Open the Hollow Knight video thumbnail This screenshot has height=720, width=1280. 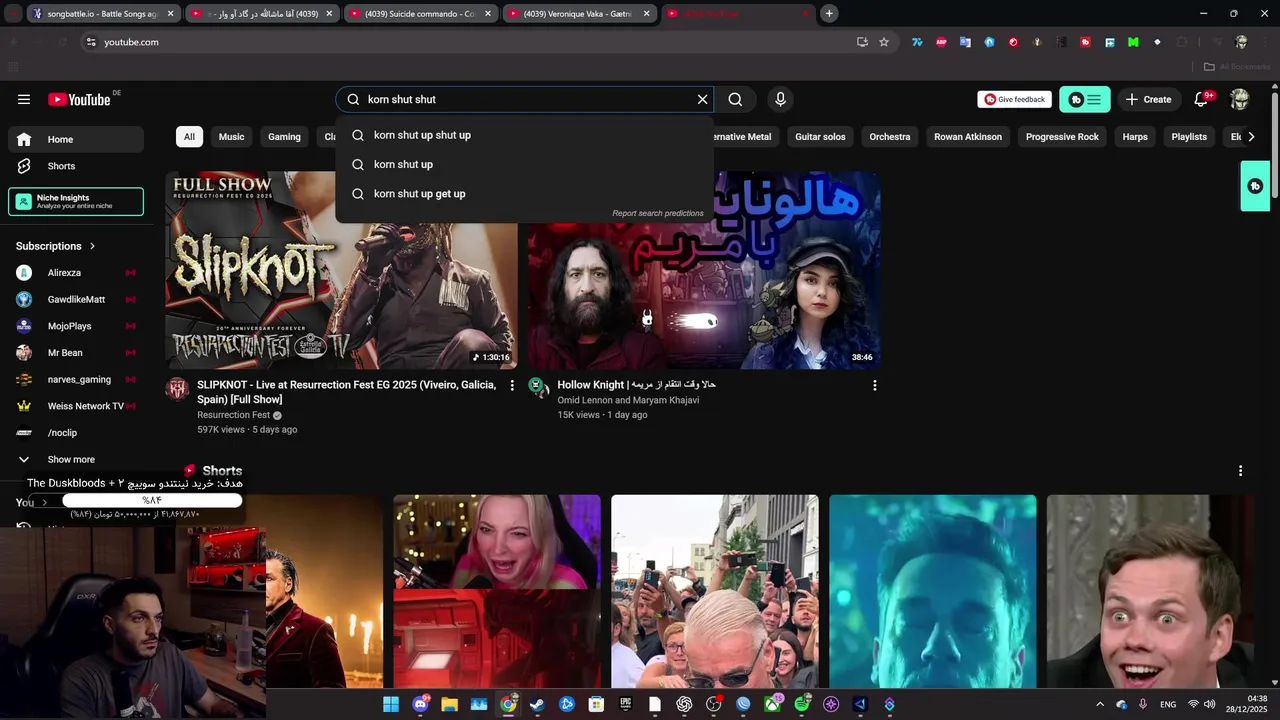tap(704, 270)
